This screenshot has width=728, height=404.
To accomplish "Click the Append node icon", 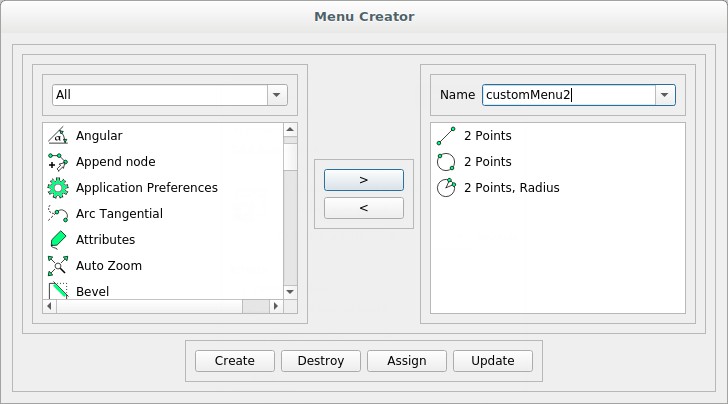I will (x=58, y=162).
